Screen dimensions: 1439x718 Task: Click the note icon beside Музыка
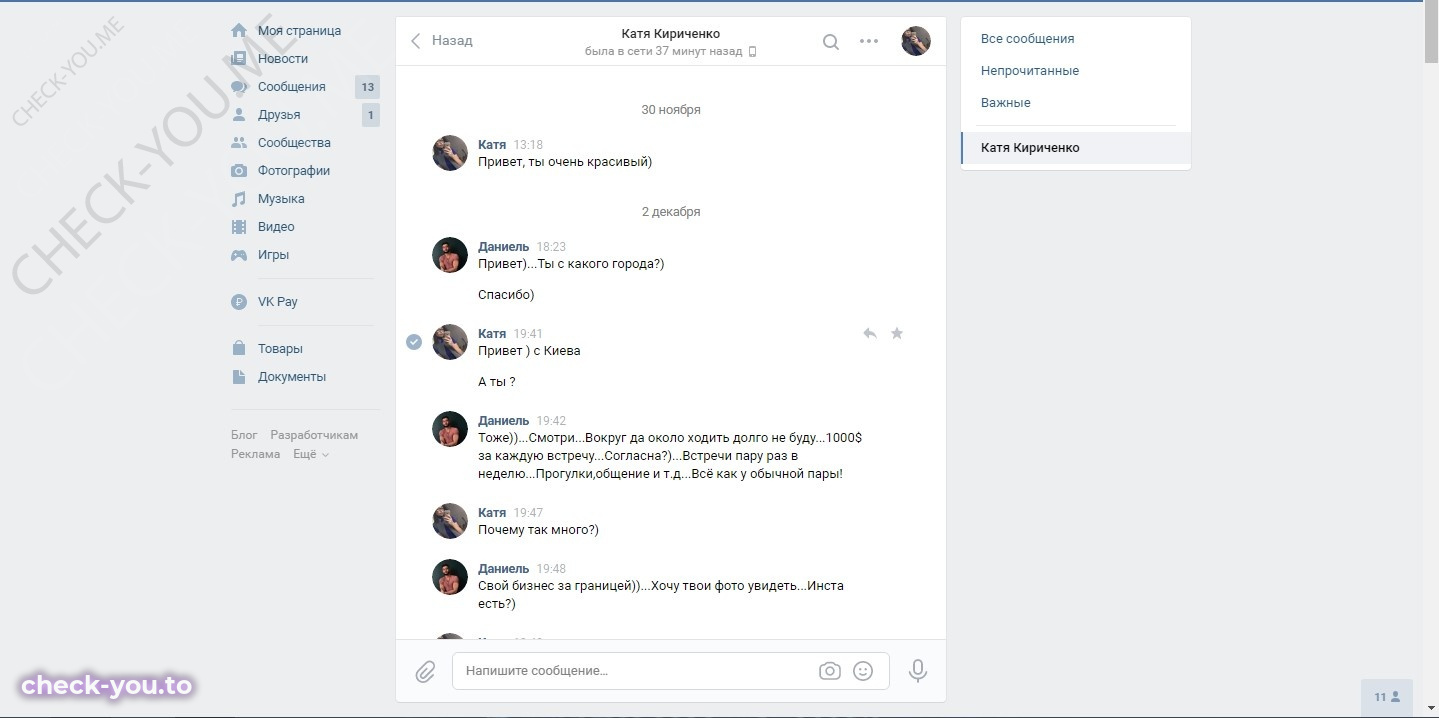coord(239,199)
